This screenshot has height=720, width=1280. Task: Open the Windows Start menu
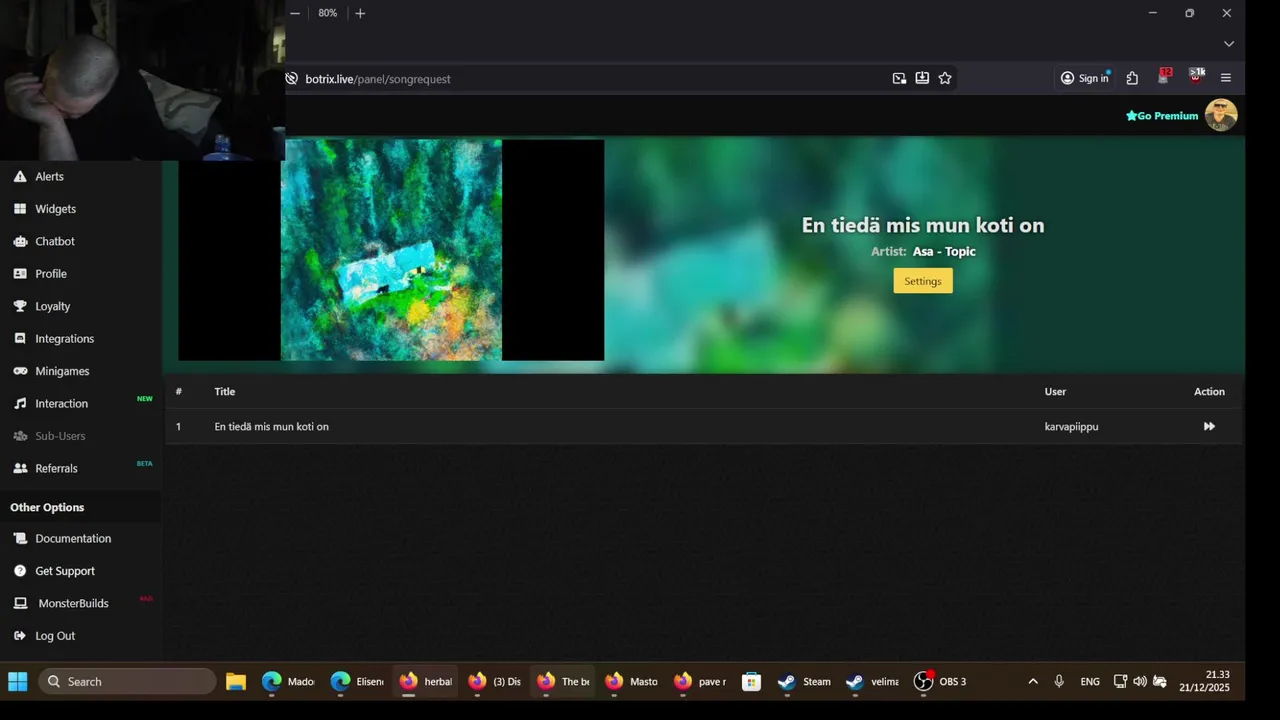(18, 682)
